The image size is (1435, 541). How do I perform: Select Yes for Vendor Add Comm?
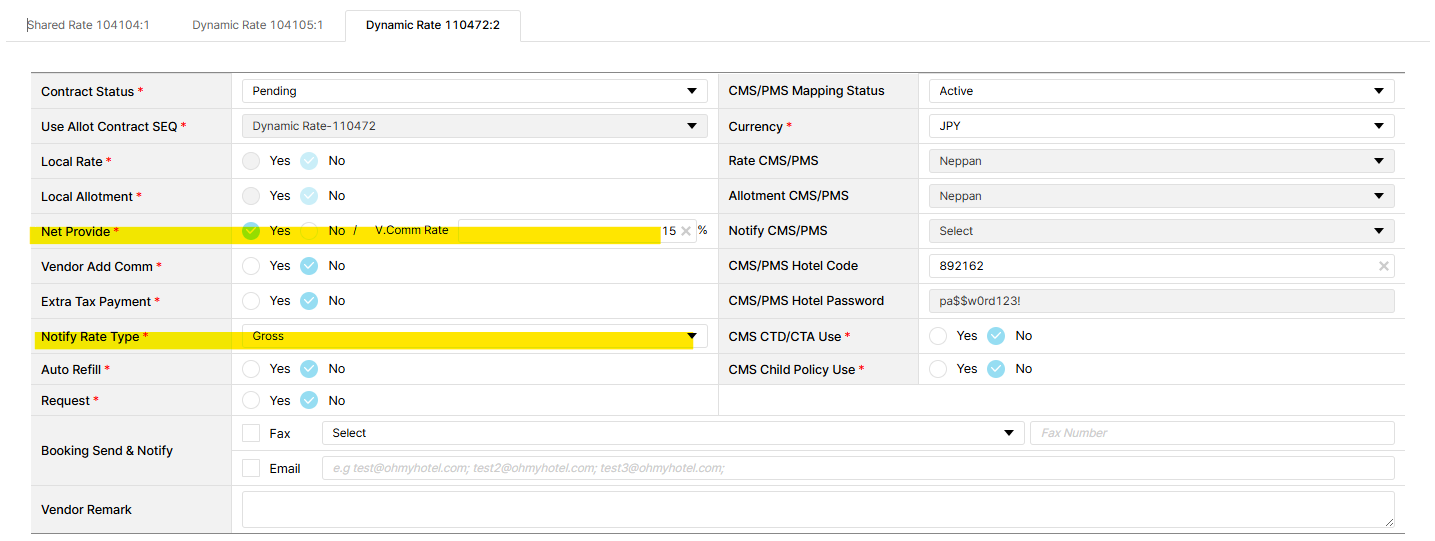tap(251, 266)
